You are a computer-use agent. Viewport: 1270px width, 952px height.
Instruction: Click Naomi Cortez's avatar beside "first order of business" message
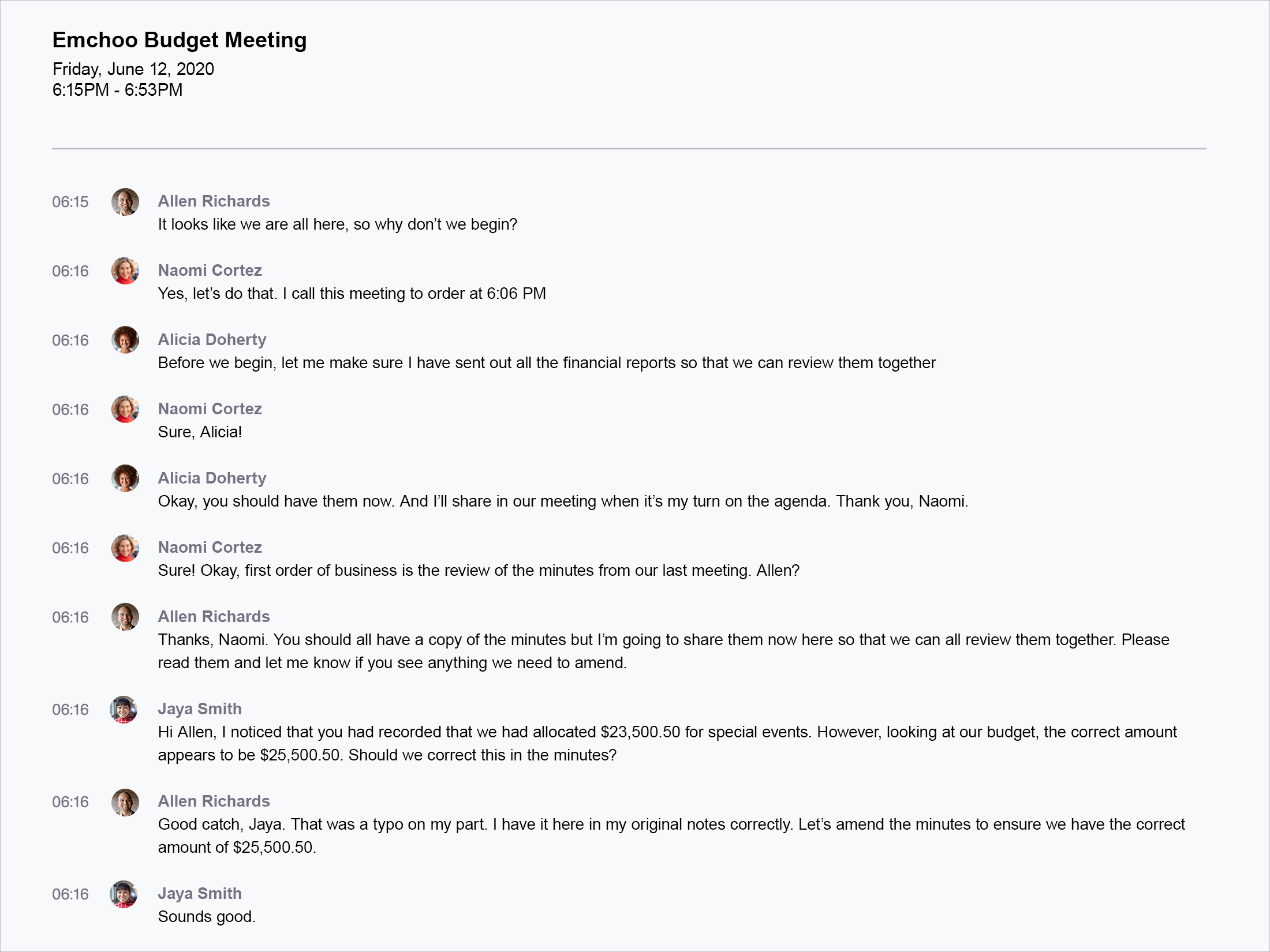point(125,548)
